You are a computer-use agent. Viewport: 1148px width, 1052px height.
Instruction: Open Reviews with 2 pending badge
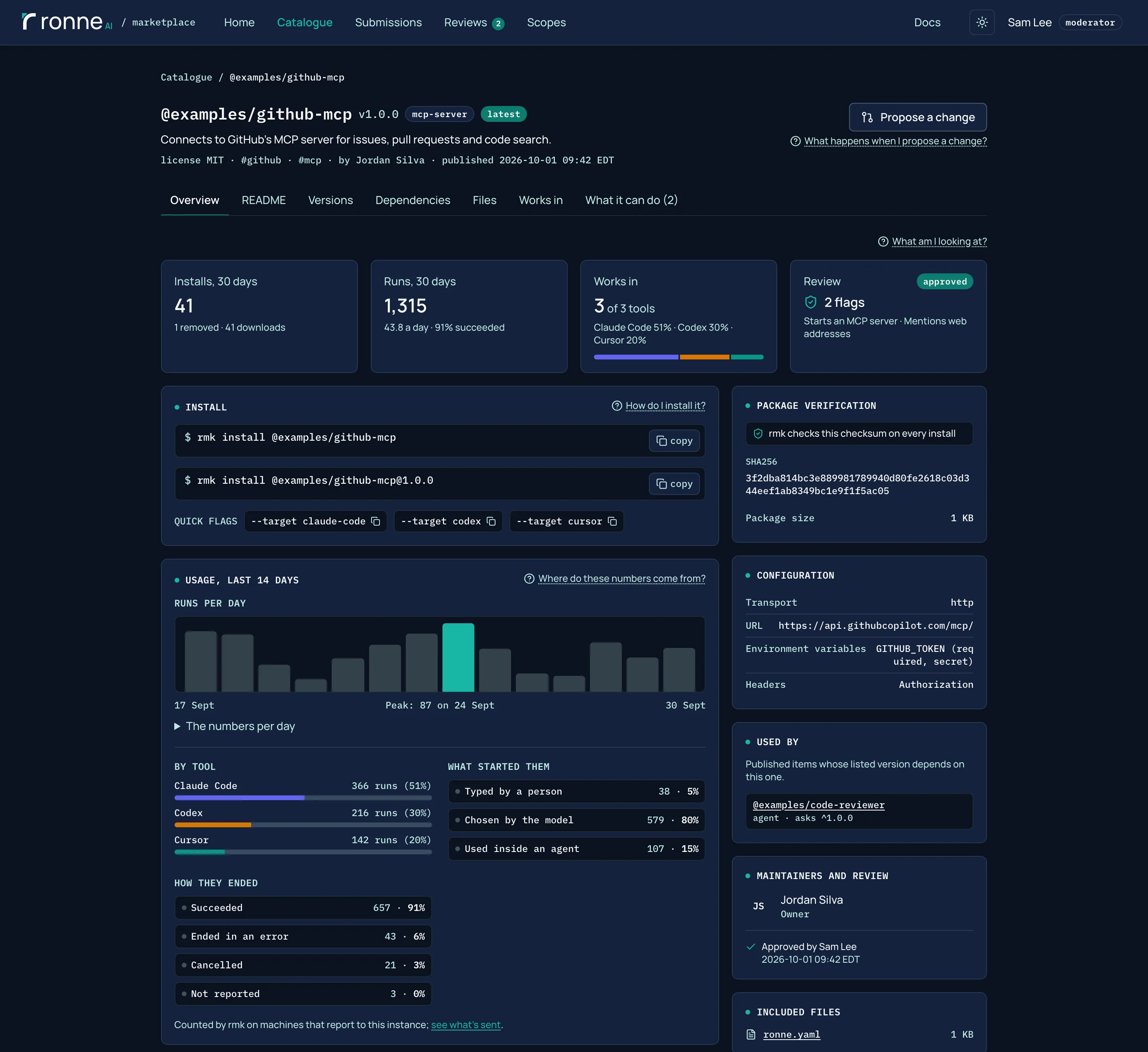click(474, 22)
